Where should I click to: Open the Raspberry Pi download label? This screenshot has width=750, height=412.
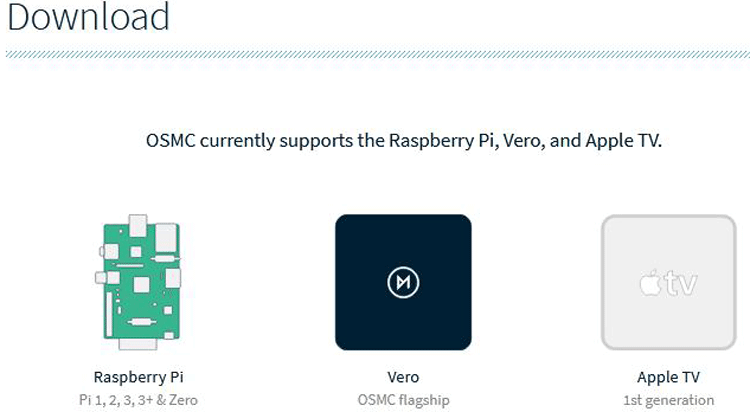(x=138, y=378)
